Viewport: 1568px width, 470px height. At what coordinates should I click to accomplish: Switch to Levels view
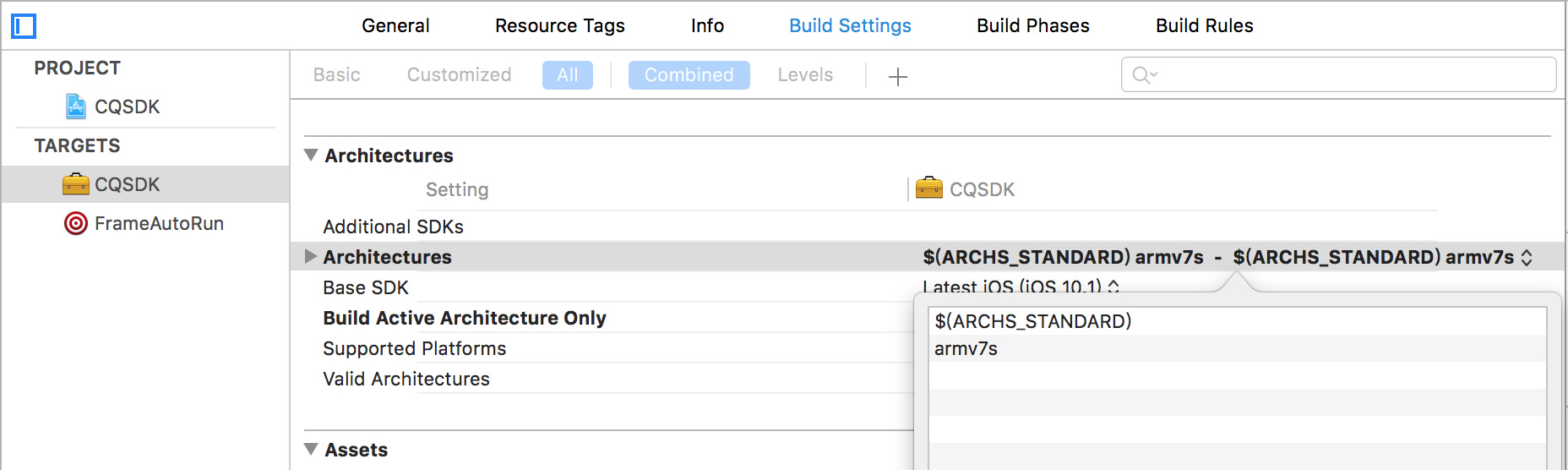805,75
